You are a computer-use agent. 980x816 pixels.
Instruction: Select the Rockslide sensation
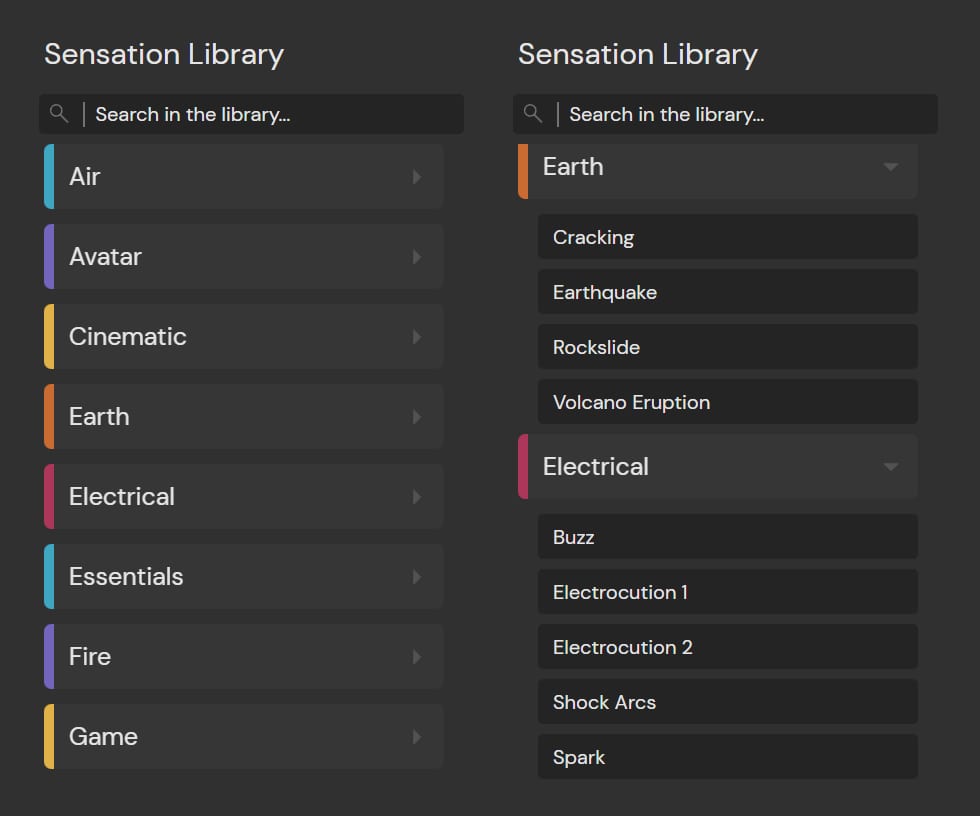click(728, 347)
